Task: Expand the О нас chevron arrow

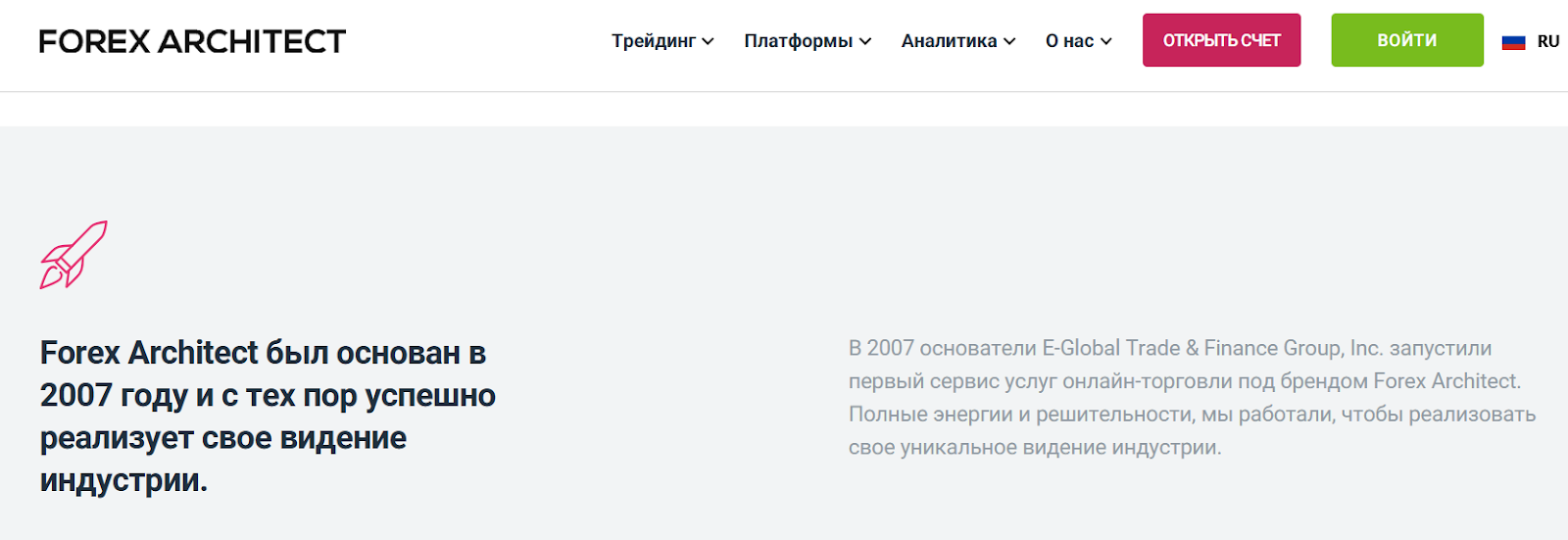Action: click(x=1105, y=41)
